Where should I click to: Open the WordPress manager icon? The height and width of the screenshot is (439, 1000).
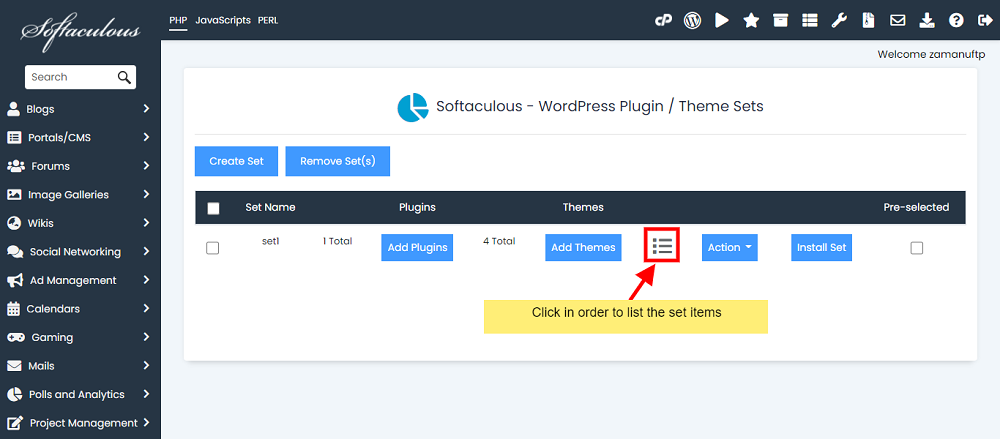[x=693, y=20]
